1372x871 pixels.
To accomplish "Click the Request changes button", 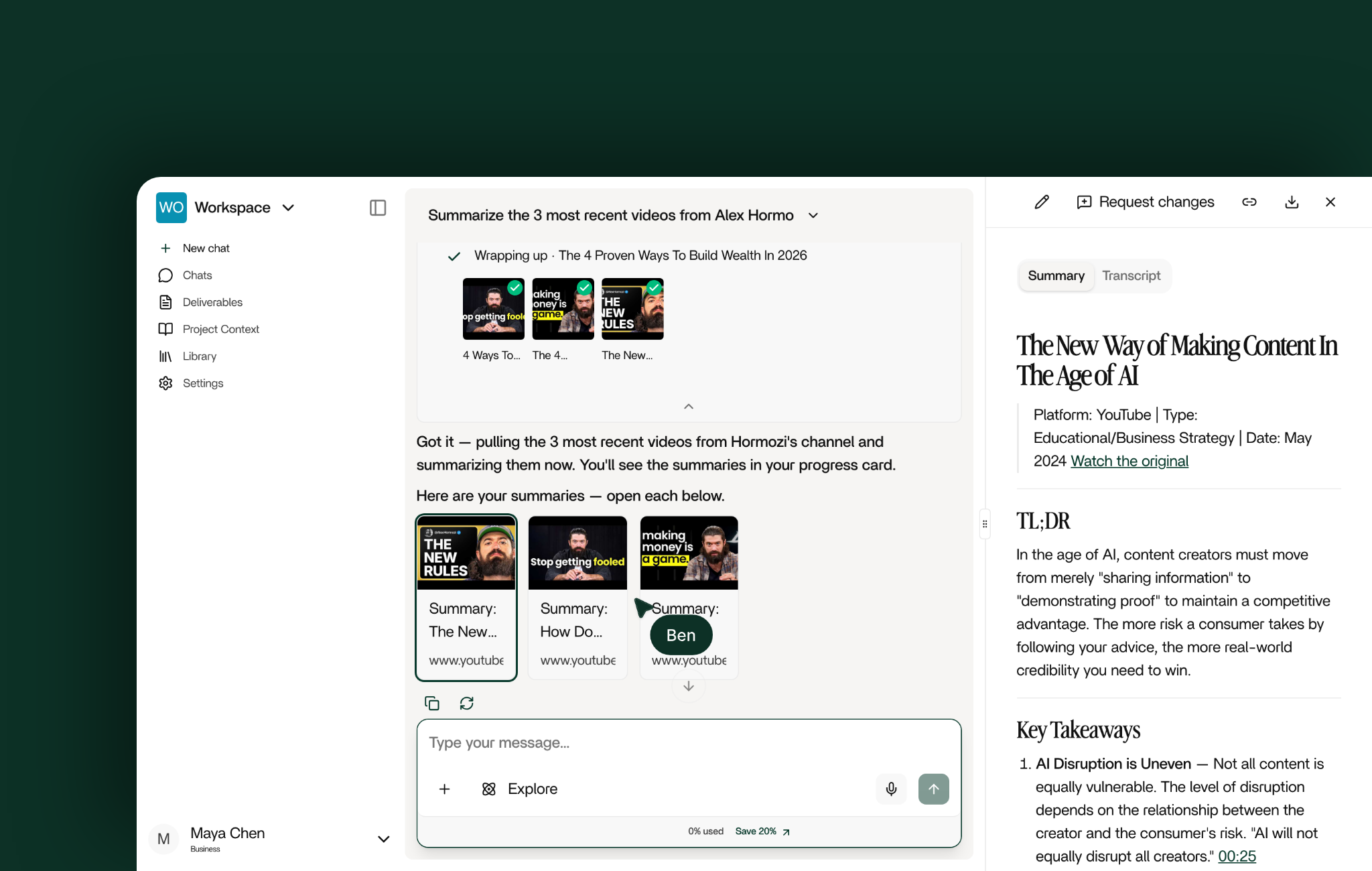I will pyautogui.click(x=1145, y=202).
